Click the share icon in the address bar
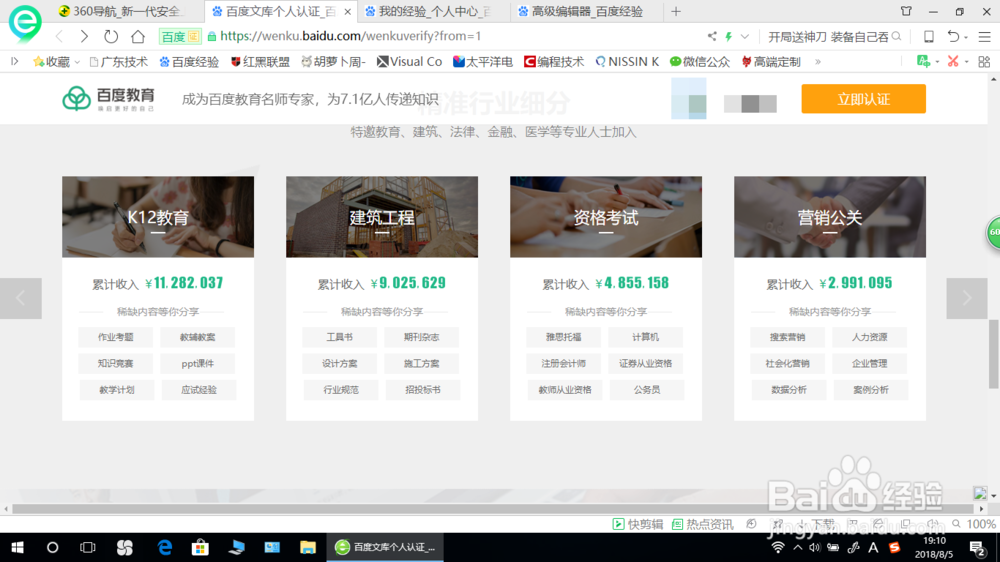The image size is (1000, 562). tap(712, 36)
